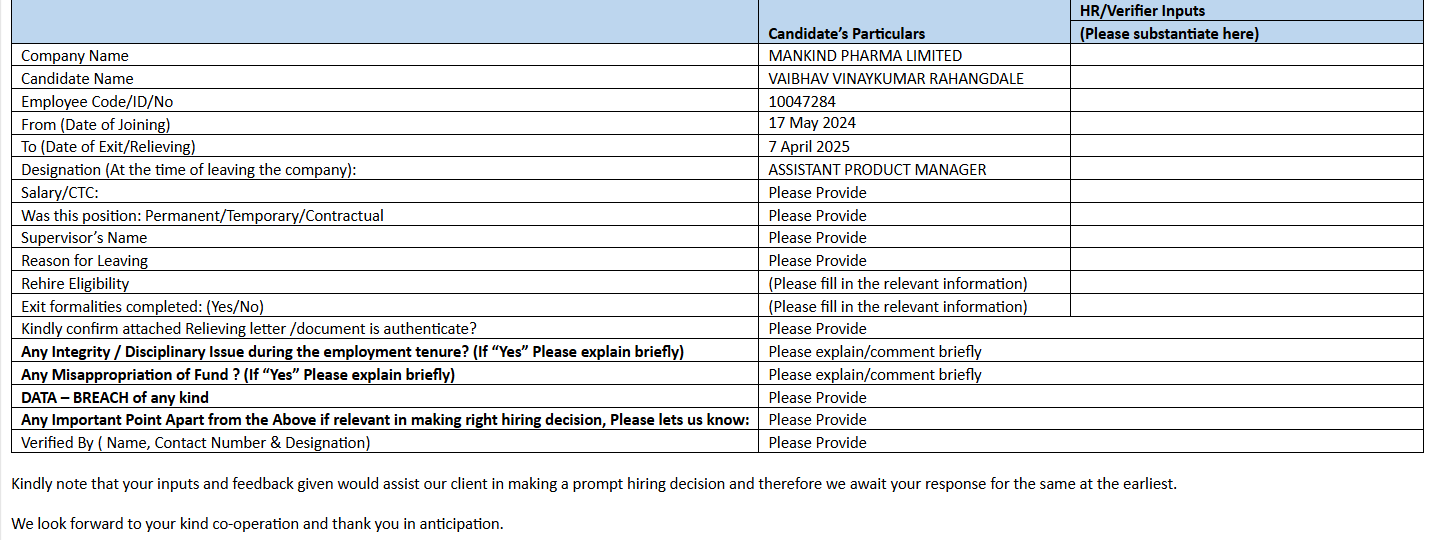Click the HR input cell for Candidate Name

tap(1246, 78)
